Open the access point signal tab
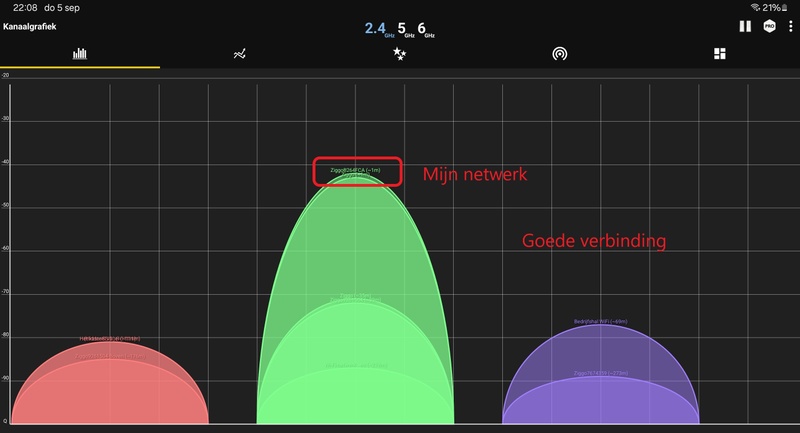 [x=560, y=54]
